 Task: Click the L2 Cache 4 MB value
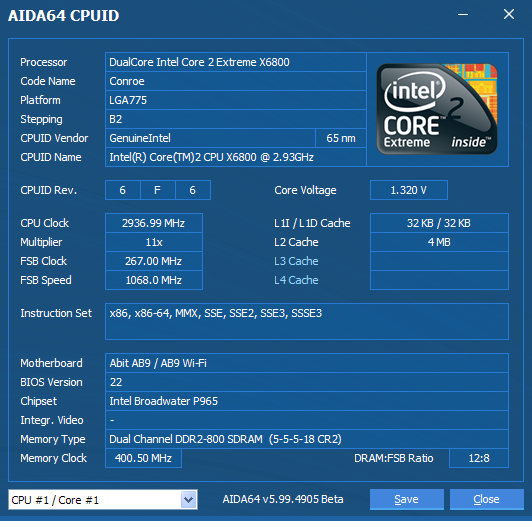click(439, 242)
